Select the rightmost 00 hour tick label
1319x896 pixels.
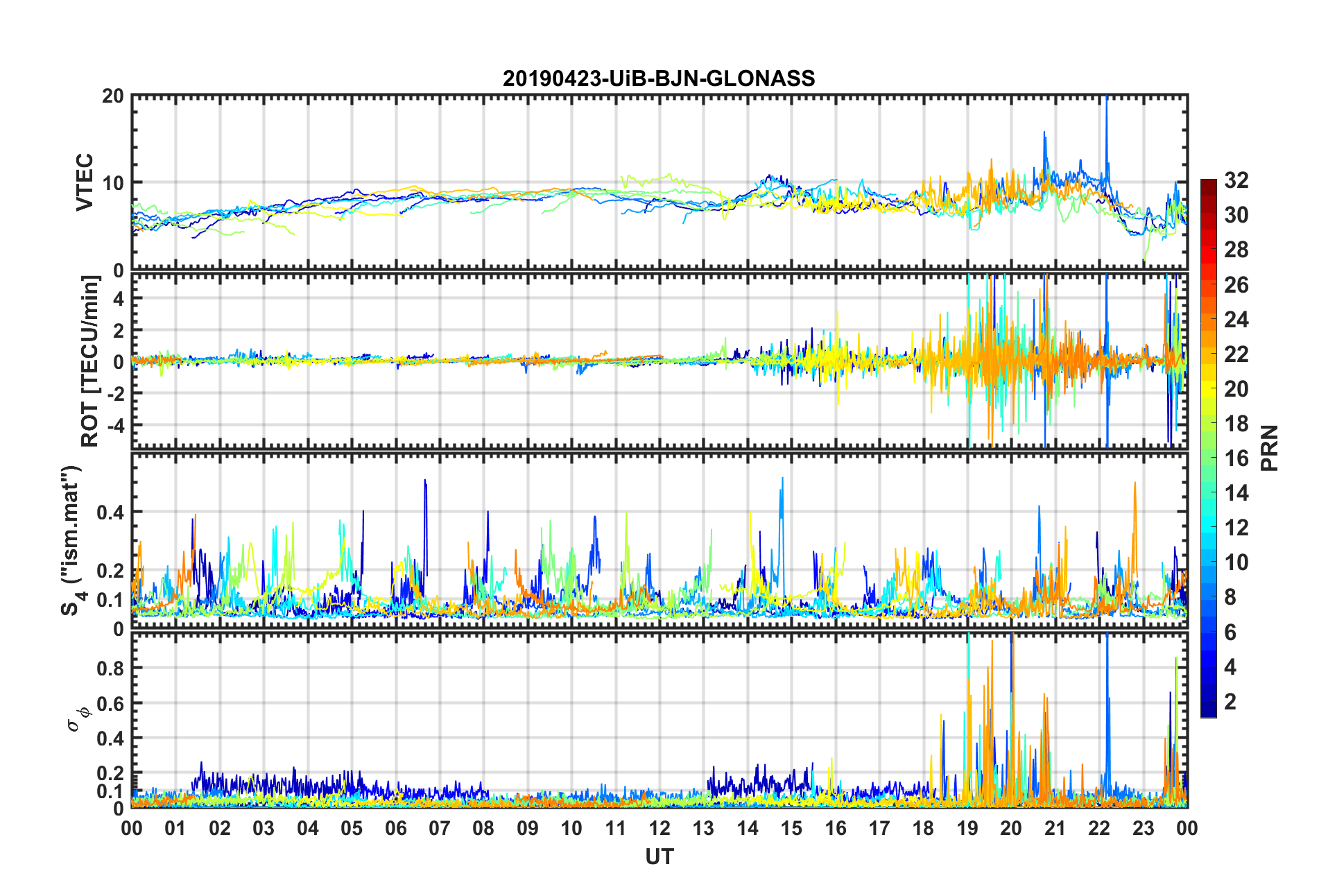pos(1187,828)
